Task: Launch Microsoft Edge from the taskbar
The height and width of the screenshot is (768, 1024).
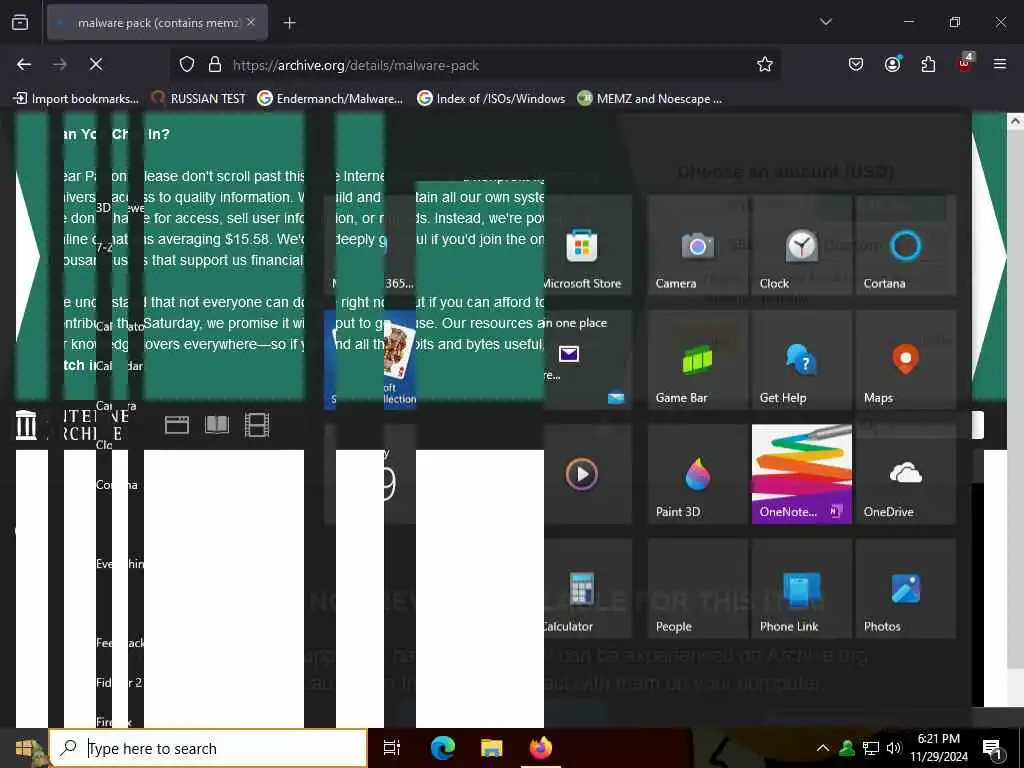Action: [442, 748]
